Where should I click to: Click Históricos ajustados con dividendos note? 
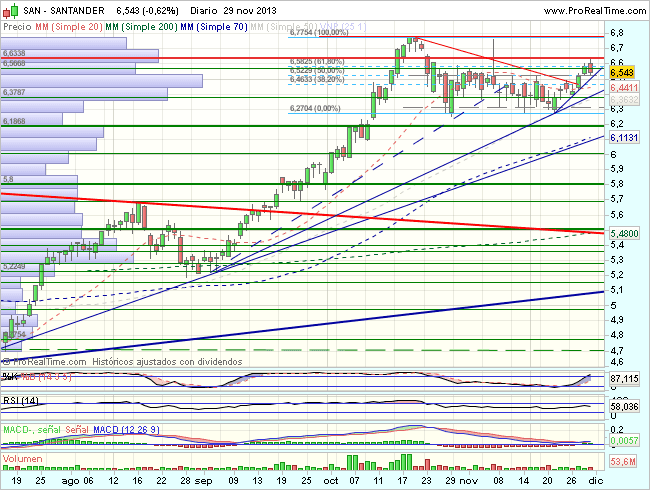point(167,361)
